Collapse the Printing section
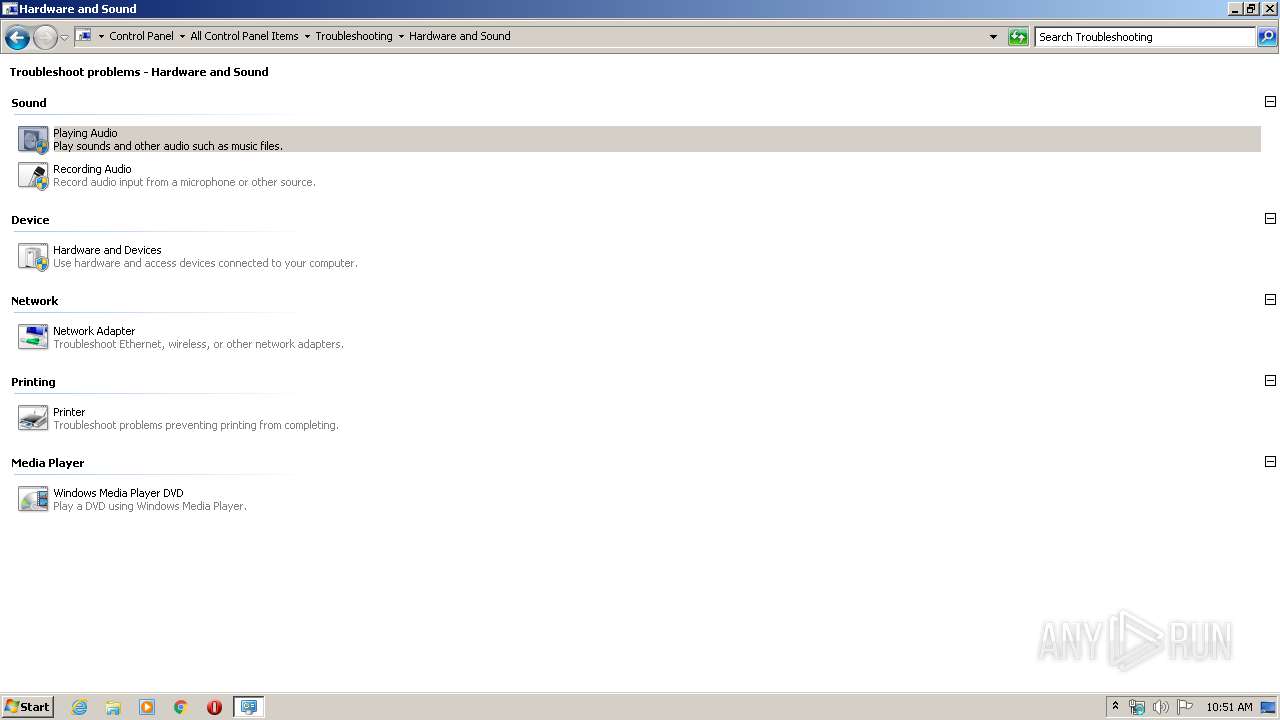The width and height of the screenshot is (1280, 720). click(1270, 381)
